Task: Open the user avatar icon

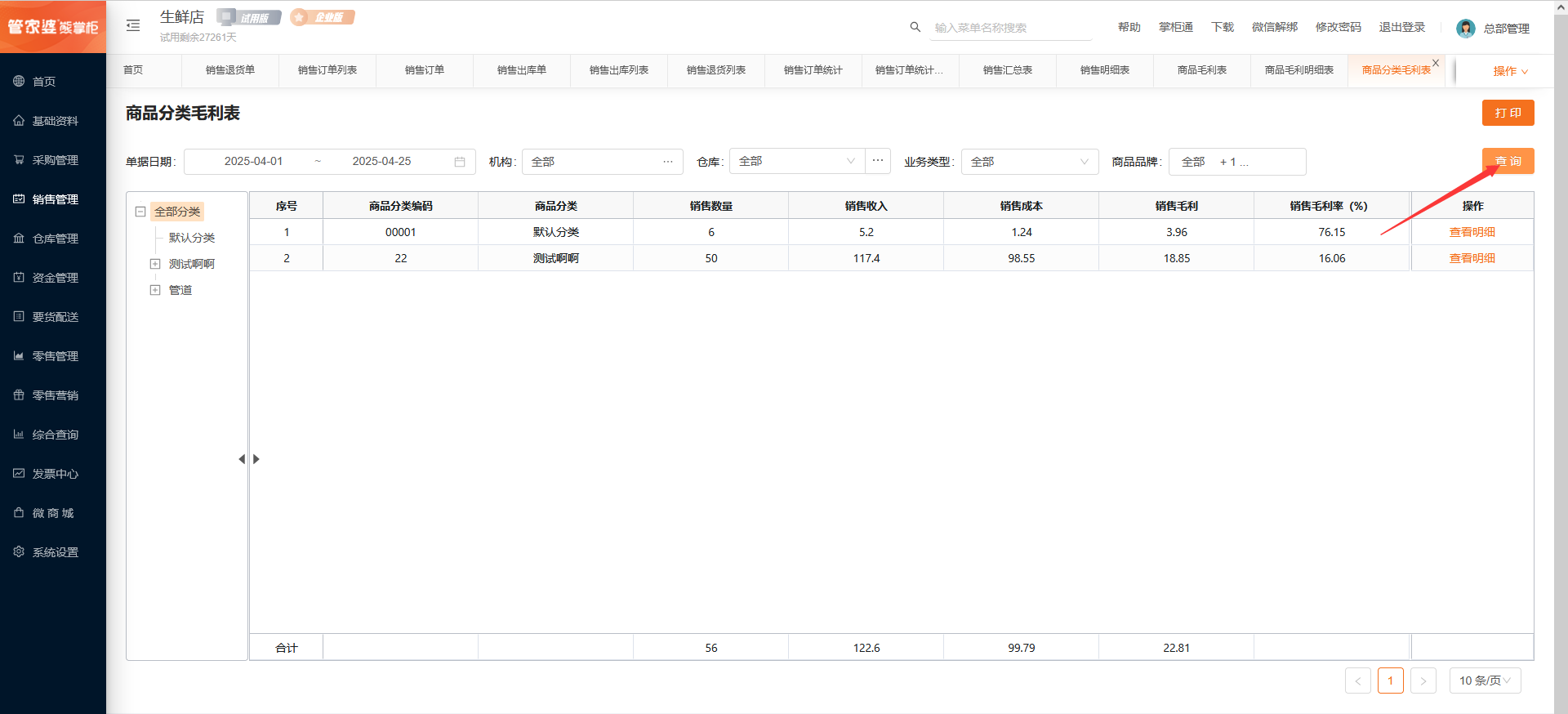Action: click(x=1466, y=29)
